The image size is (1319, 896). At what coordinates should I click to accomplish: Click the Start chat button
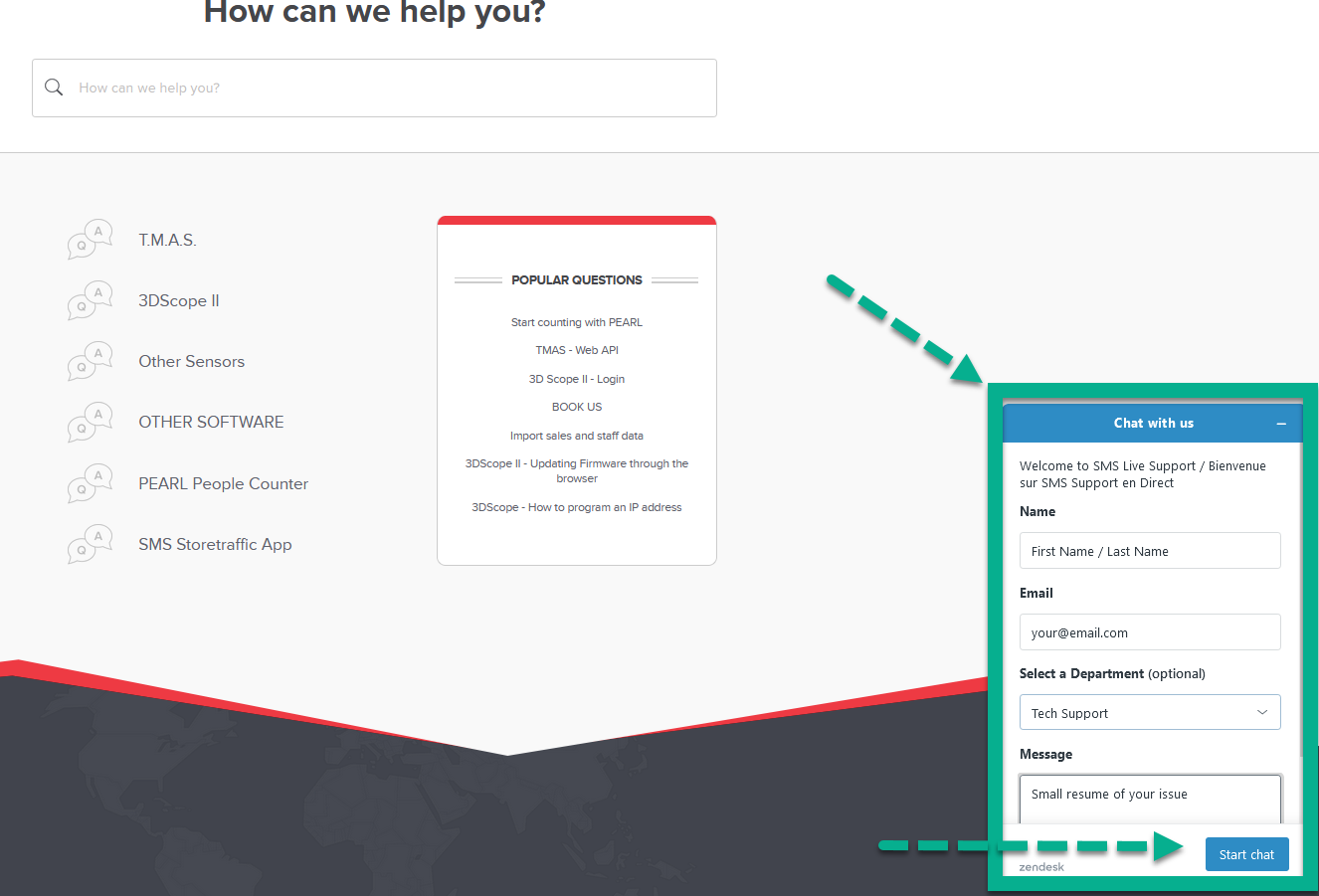coord(1247,854)
